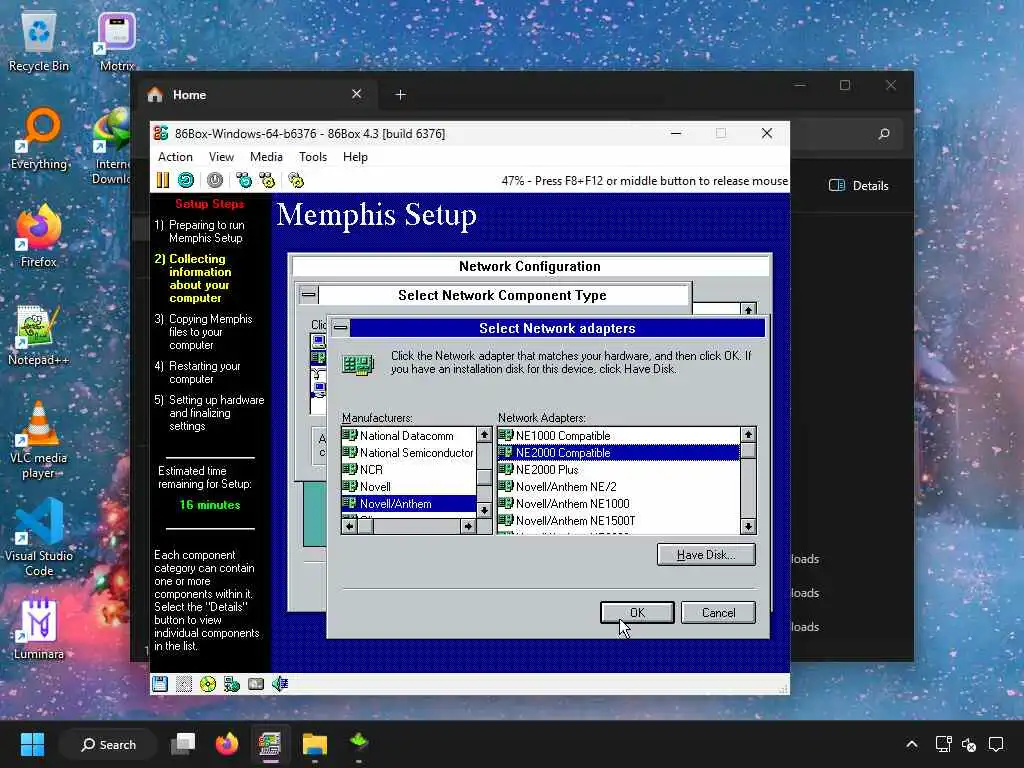Viewport: 1024px width, 768px height.
Task: Open File Explorer from the taskbar
Action: (x=314, y=744)
